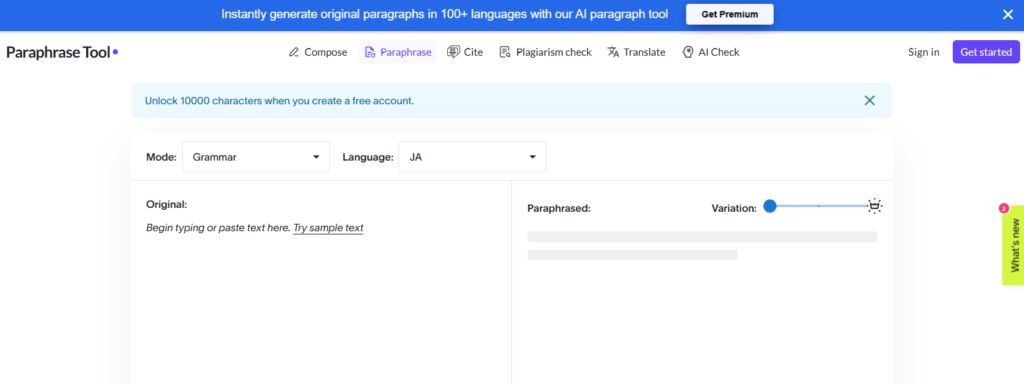Viewport: 1024px width, 384px height.
Task: Click the Variation slider handle
Action: (x=770, y=206)
